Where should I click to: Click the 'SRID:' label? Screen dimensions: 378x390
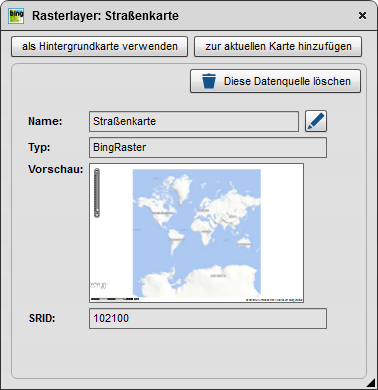[42, 318]
